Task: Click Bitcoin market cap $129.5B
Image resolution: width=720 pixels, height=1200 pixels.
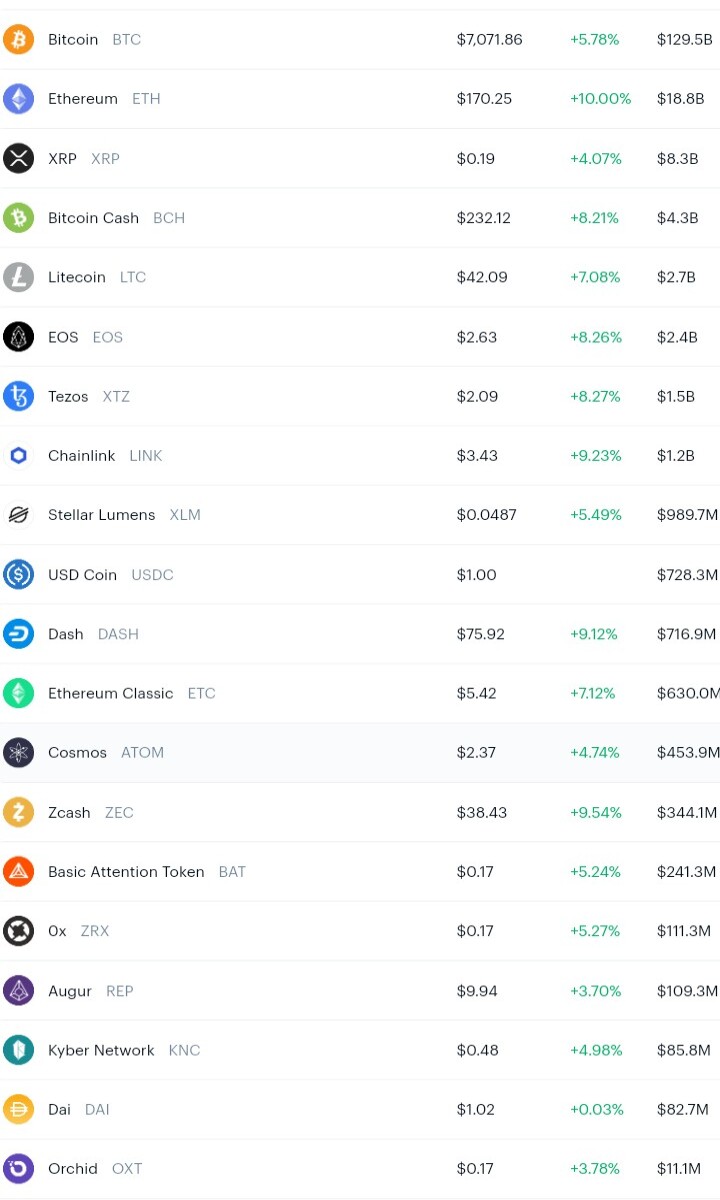Action: [x=685, y=40]
